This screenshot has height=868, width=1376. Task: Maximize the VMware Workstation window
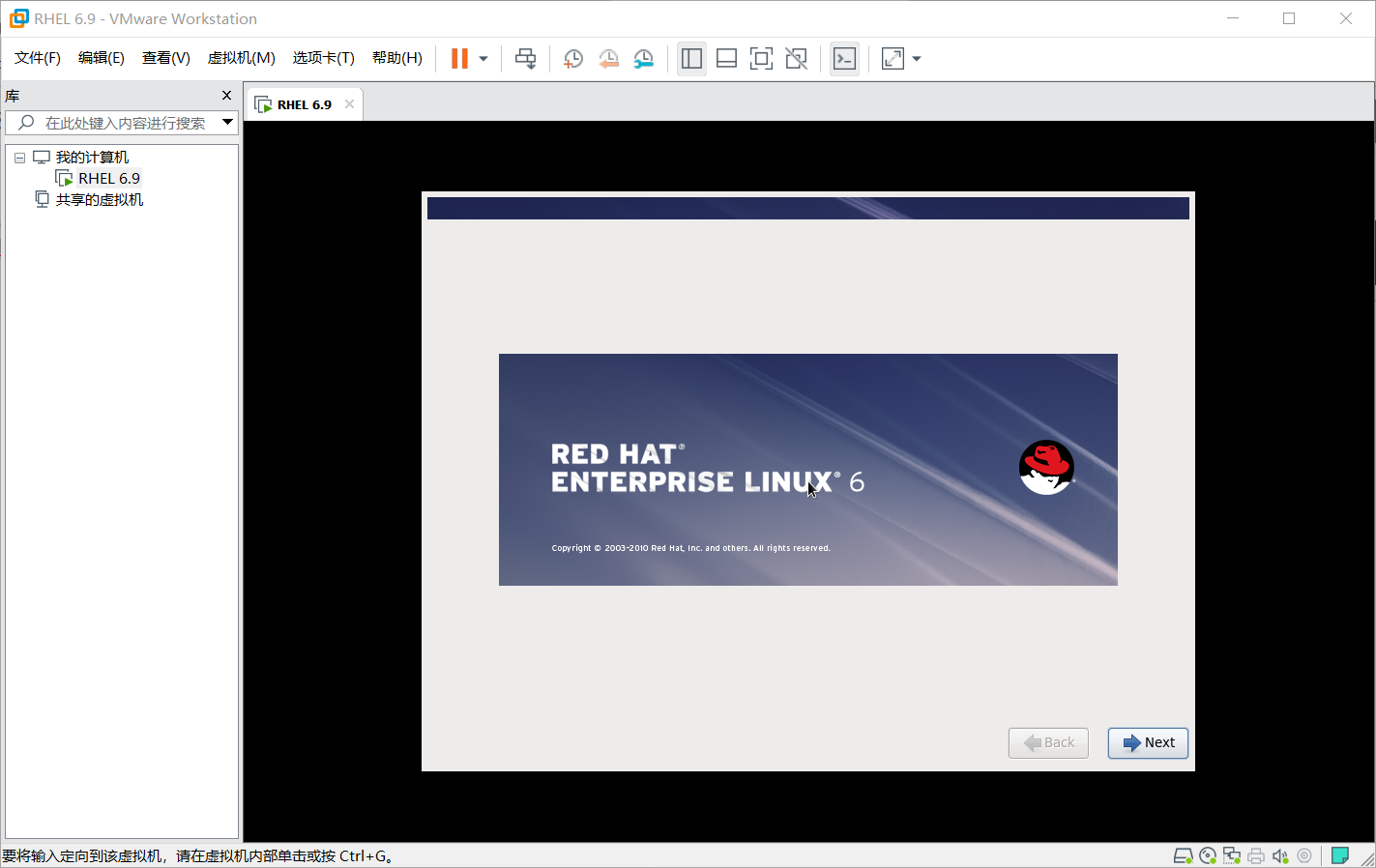[1289, 18]
